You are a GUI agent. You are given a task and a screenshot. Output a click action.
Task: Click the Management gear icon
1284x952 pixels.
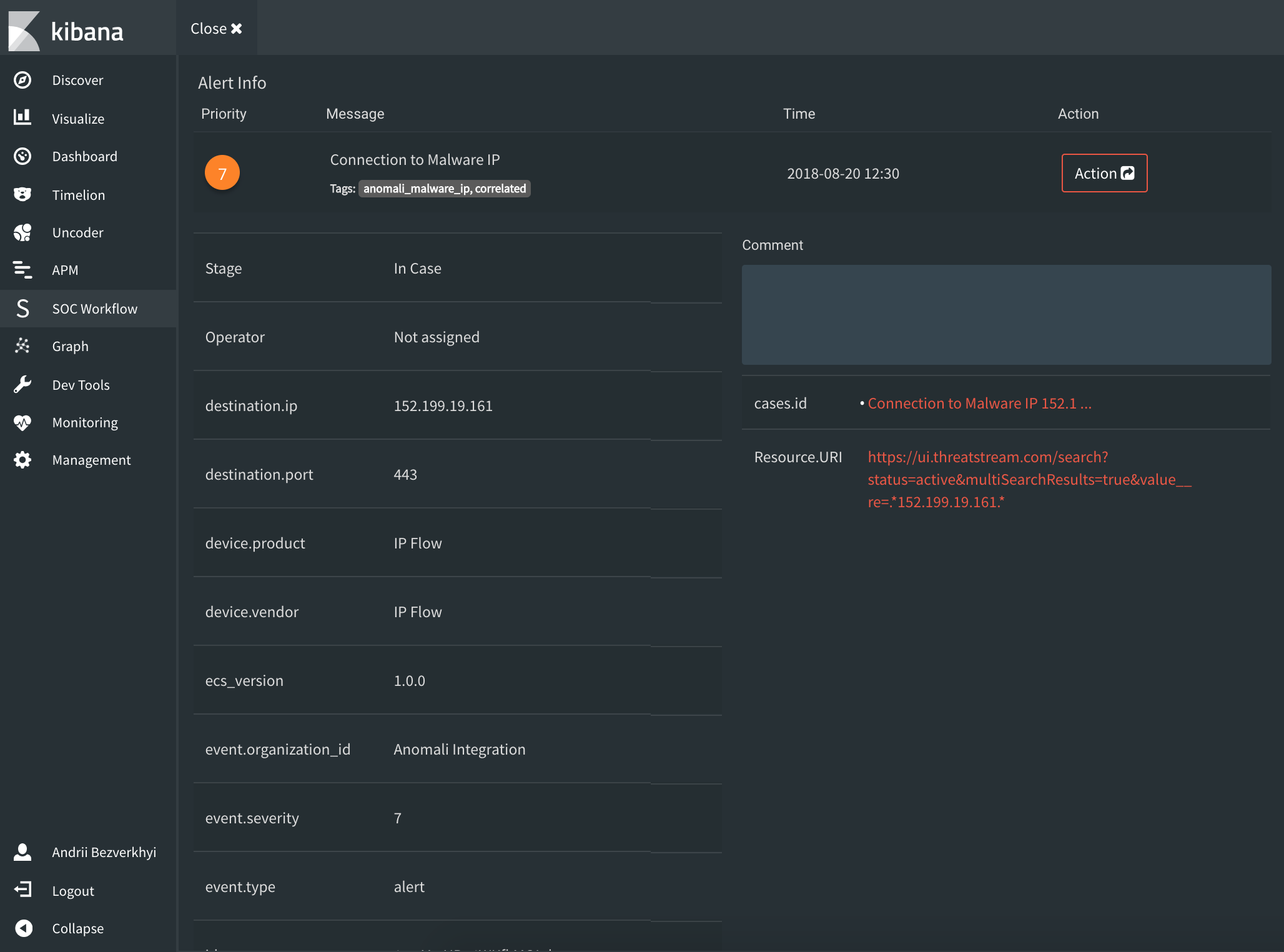point(22,460)
